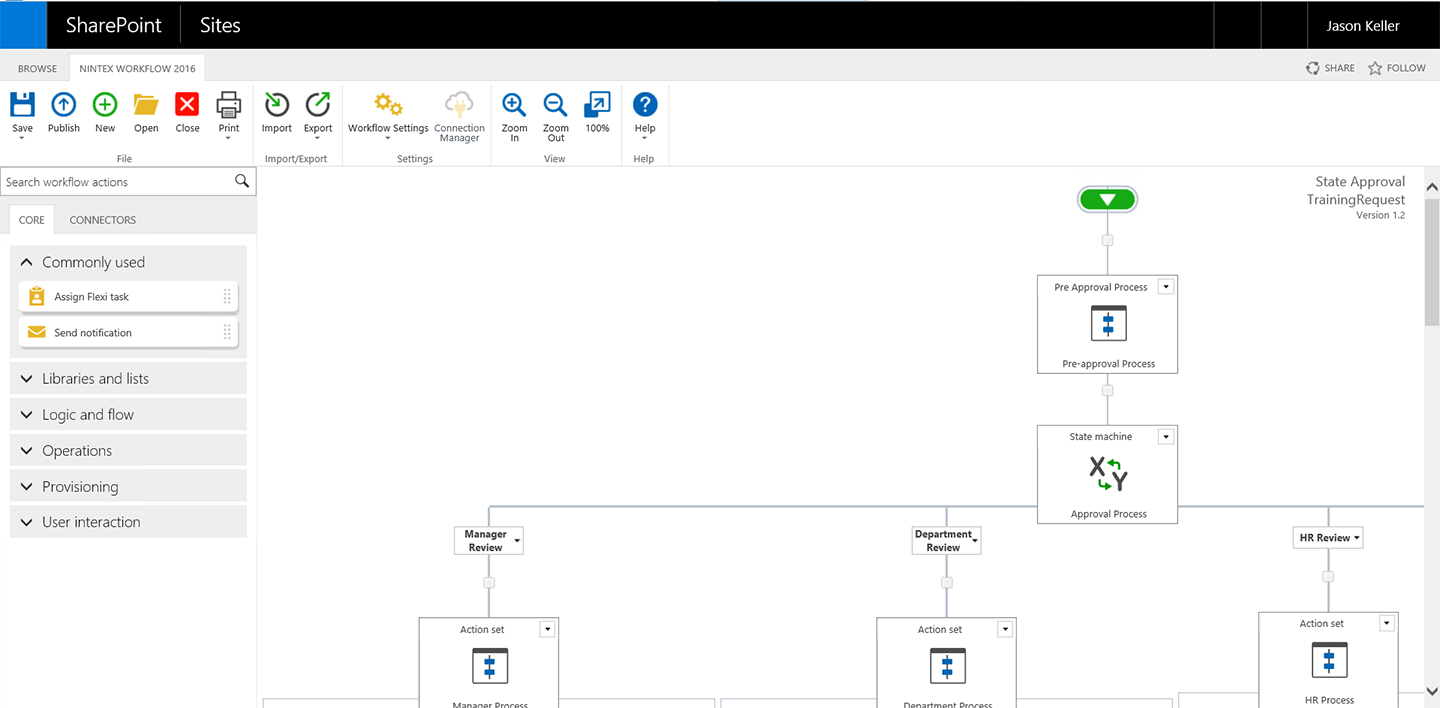Viewport: 1440px width, 708px height.
Task: Click insertion point under Department Review
Action: 947,582
